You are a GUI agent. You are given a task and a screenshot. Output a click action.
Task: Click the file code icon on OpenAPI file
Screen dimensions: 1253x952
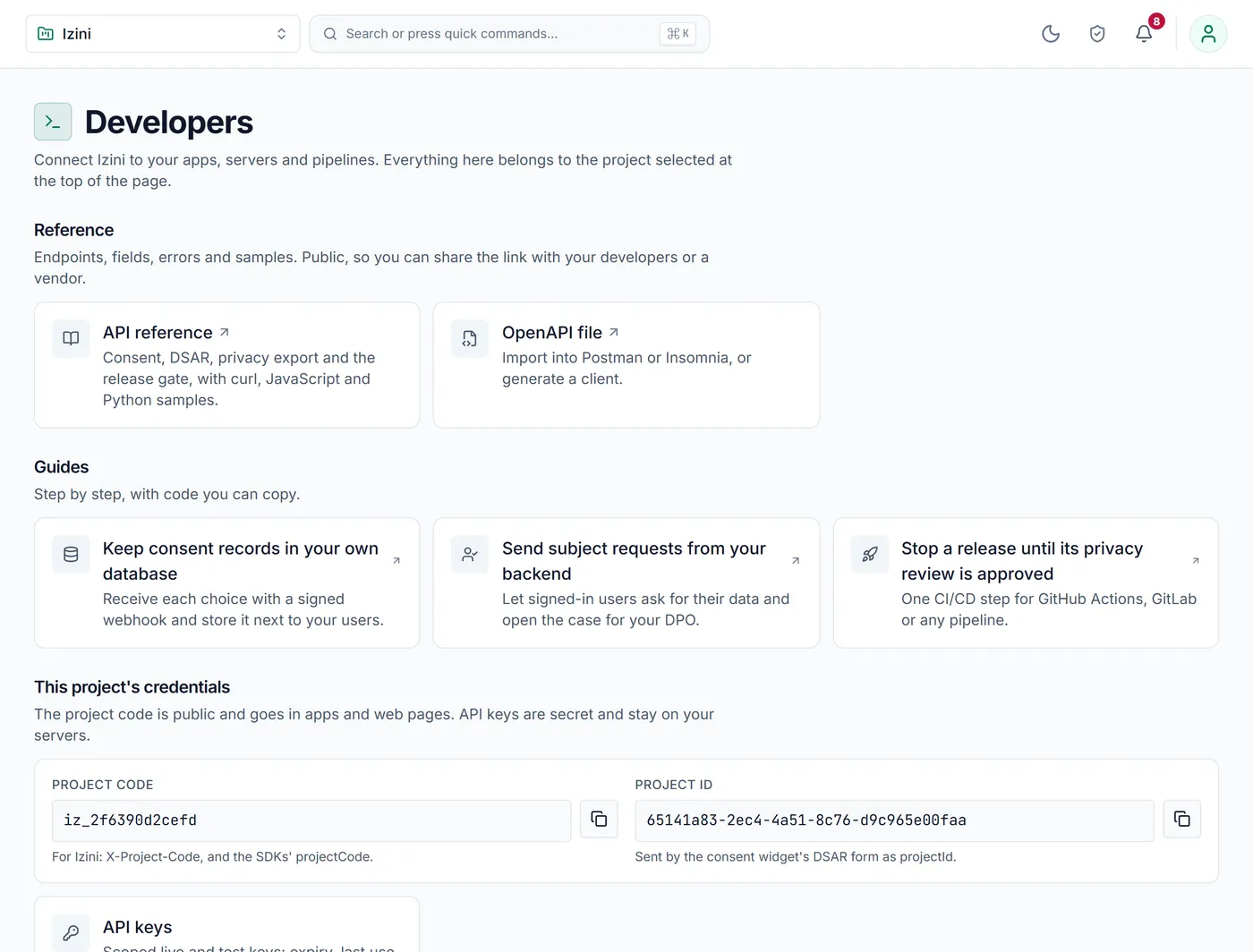470,338
